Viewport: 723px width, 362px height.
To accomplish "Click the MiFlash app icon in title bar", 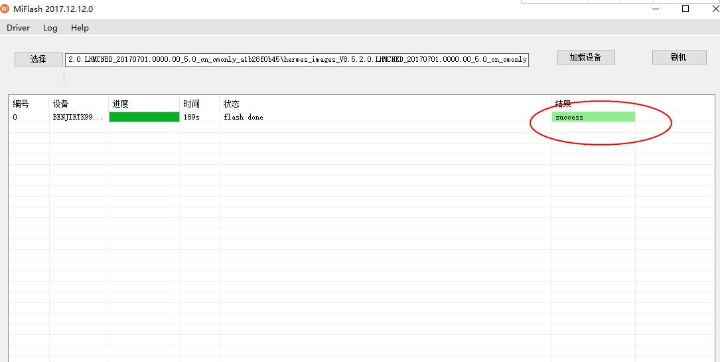I will [x=4, y=9].
